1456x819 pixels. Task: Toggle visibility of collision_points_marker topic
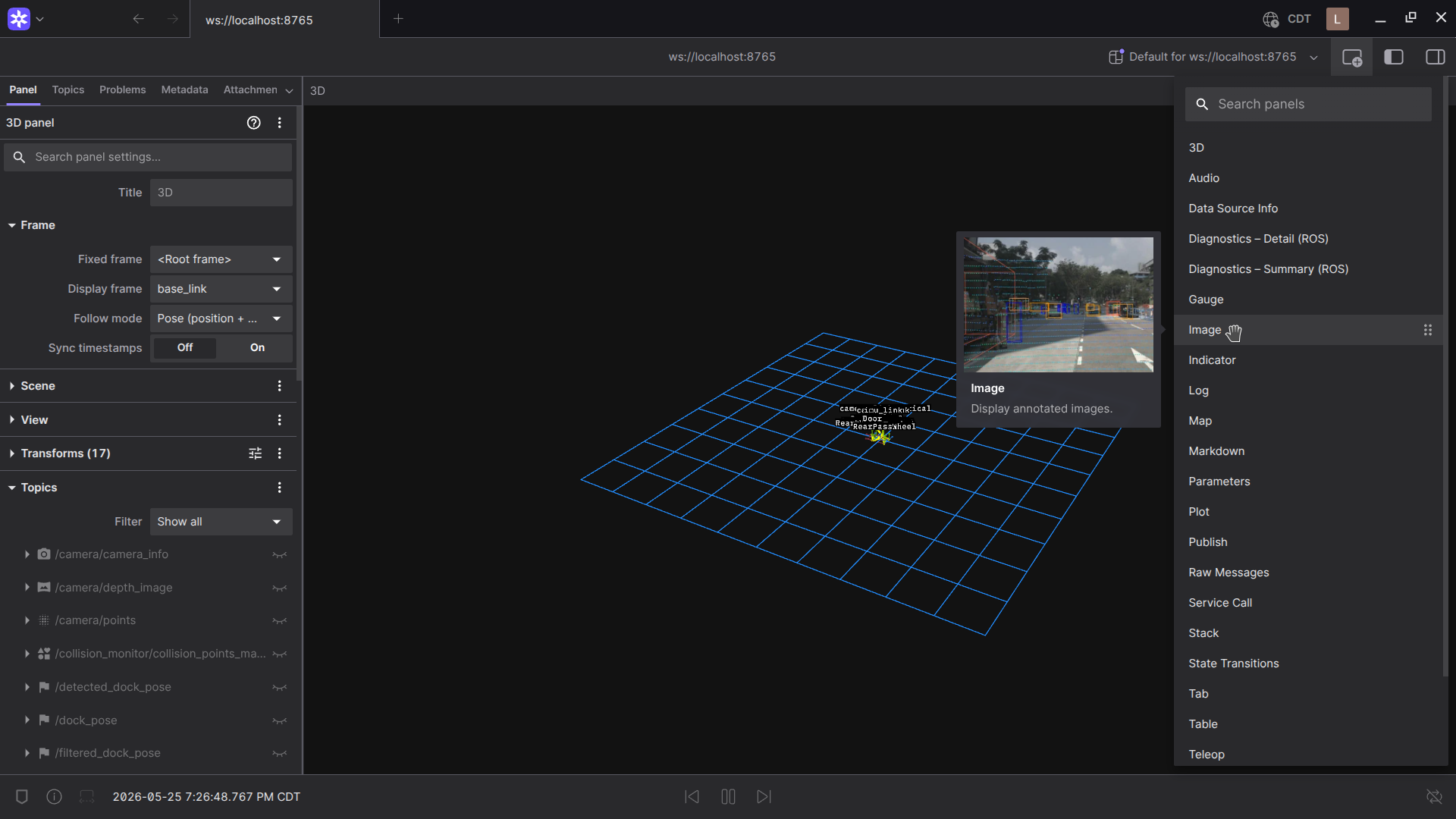point(280,654)
